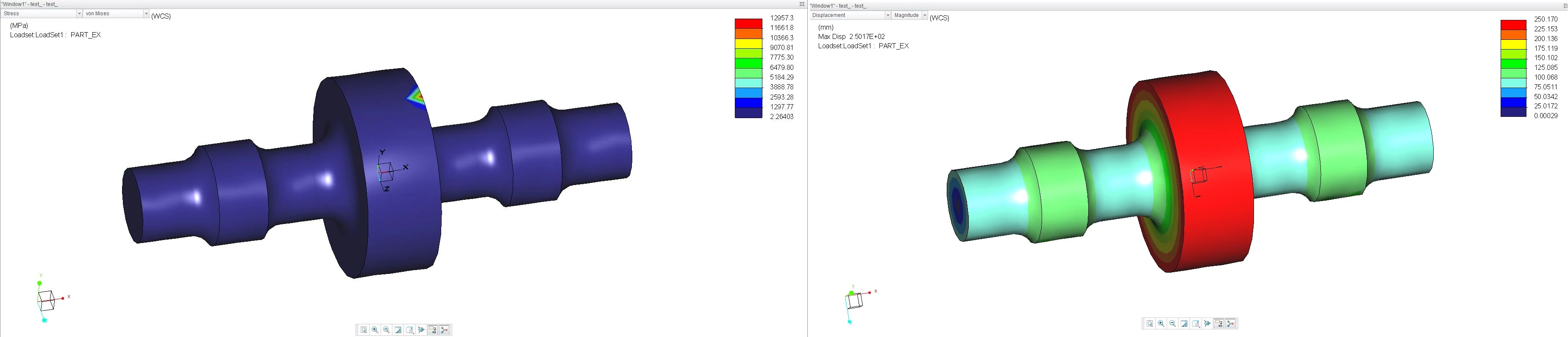Zoom out using the left window toolbar
The height and width of the screenshot is (337, 1568).
386,330
